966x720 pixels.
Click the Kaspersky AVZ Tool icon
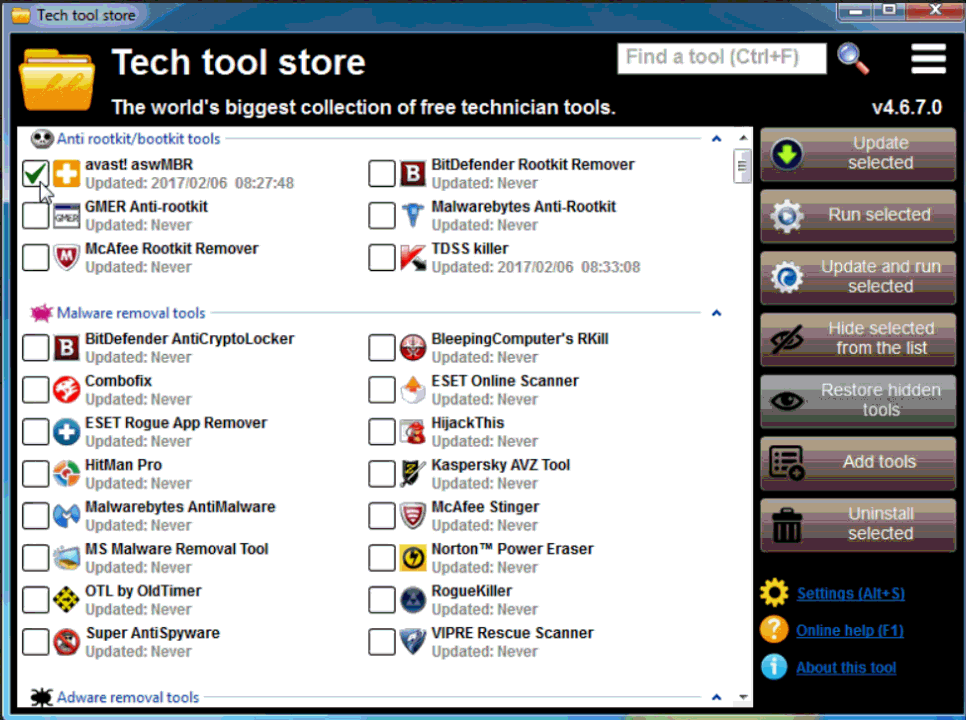tap(413, 473)
